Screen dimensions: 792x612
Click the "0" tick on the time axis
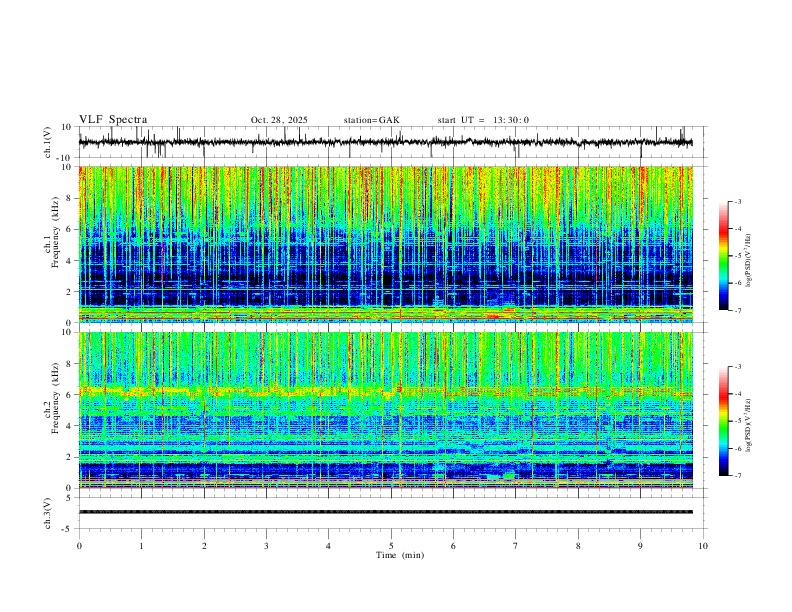coord(79,546)
